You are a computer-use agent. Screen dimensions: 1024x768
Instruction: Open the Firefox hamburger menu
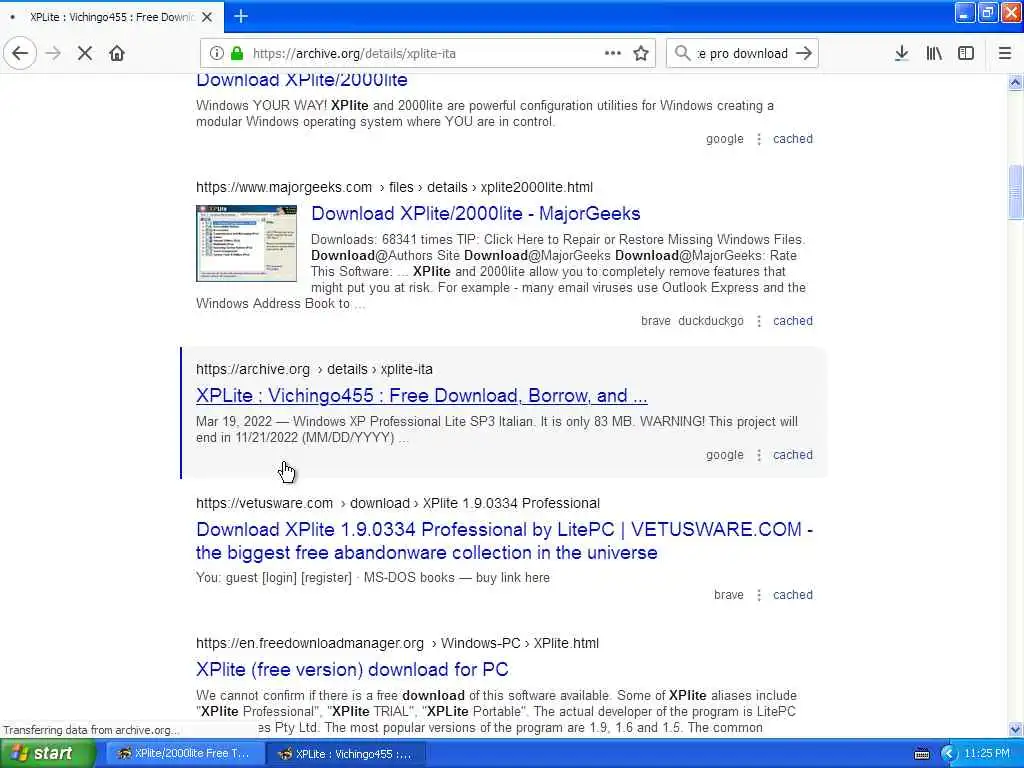coord(1004,54)
